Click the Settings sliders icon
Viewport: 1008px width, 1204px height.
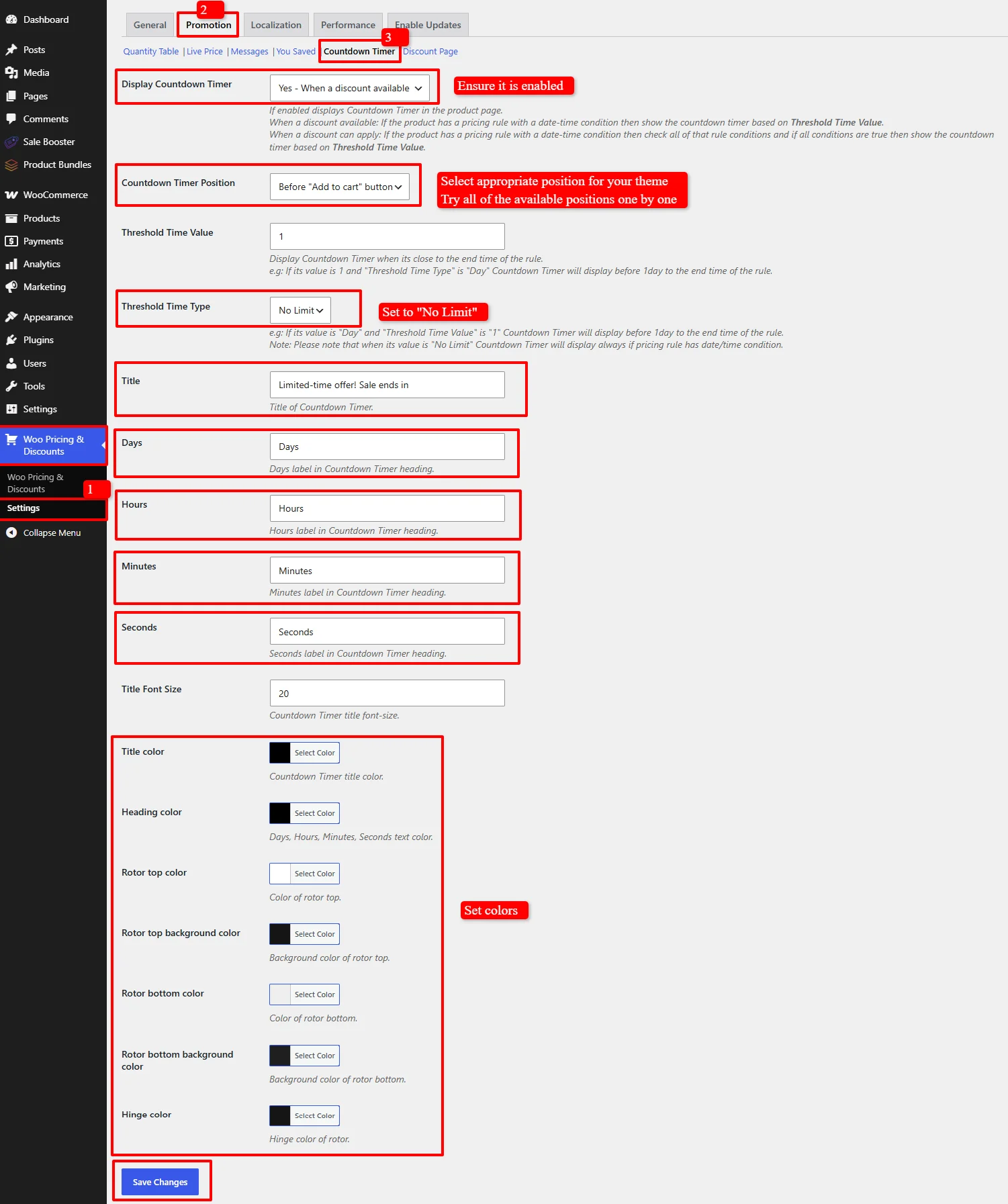pyautogui.click(x=11, y=409)
